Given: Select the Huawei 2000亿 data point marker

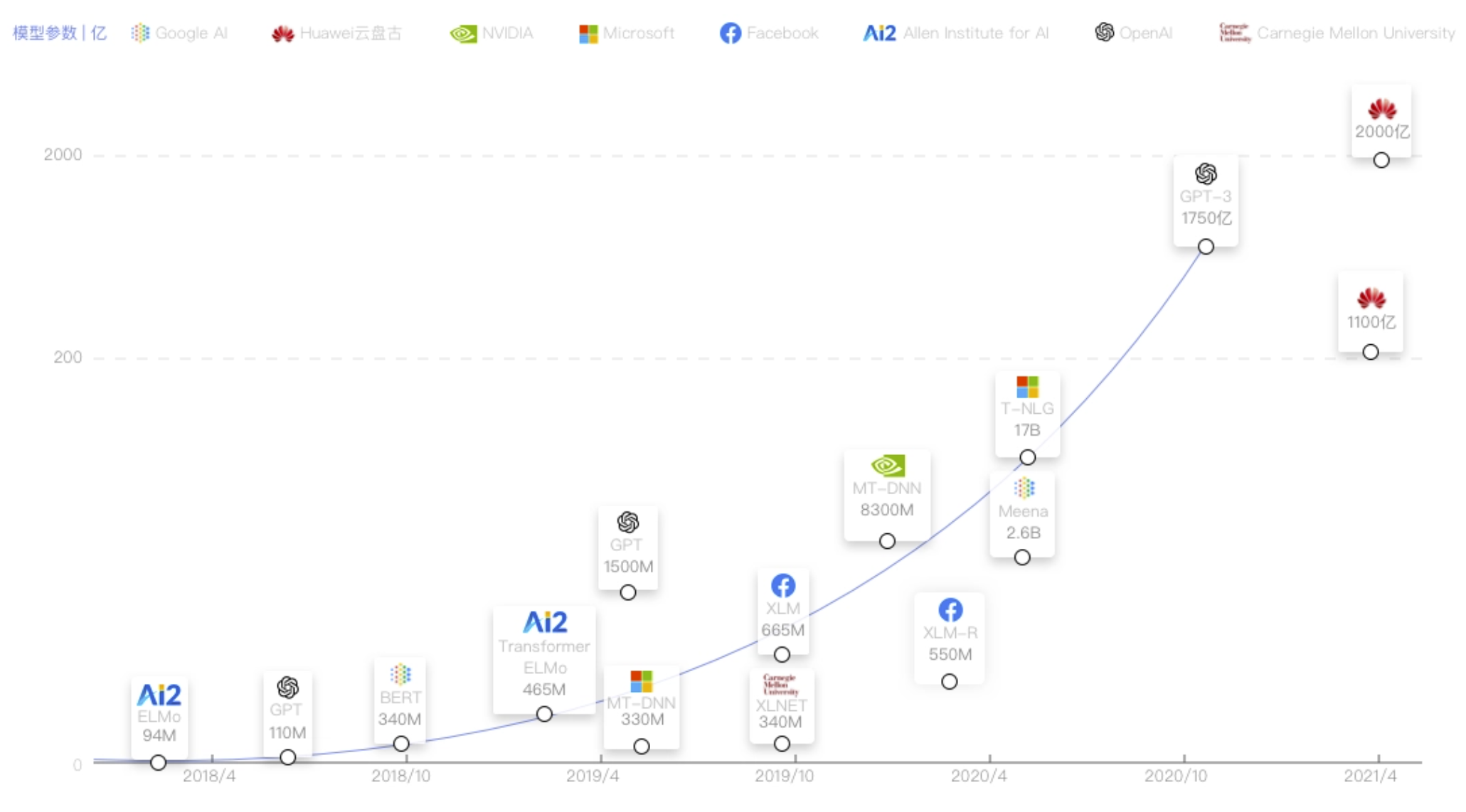Looking at the screenshot, I should click(1381, 160).
